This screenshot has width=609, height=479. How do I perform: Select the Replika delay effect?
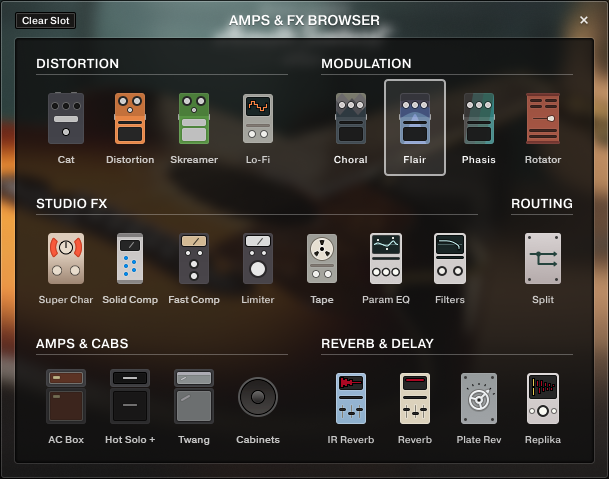click(543, 398)
